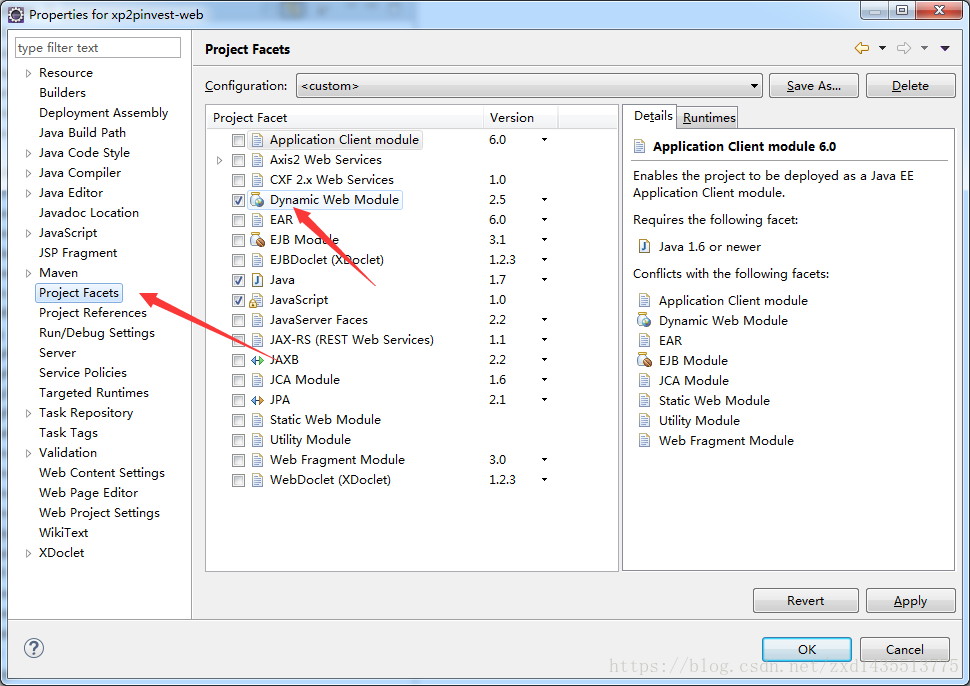
Task: Click the Axis2 Web Services icon
Action: coord(257,160)
